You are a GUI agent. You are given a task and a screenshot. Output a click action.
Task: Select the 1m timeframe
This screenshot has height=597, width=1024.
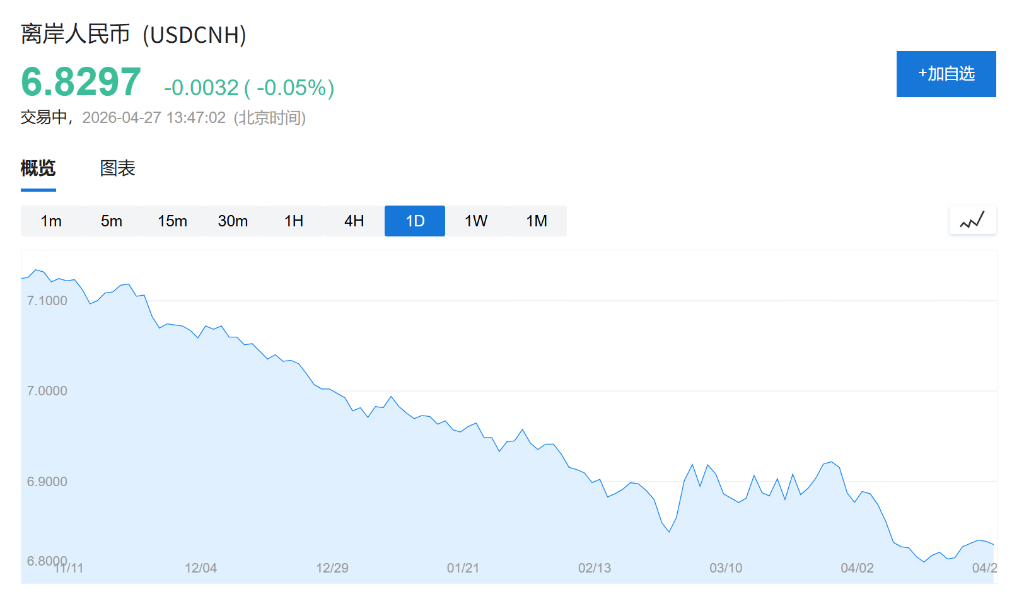coord(51,221)
